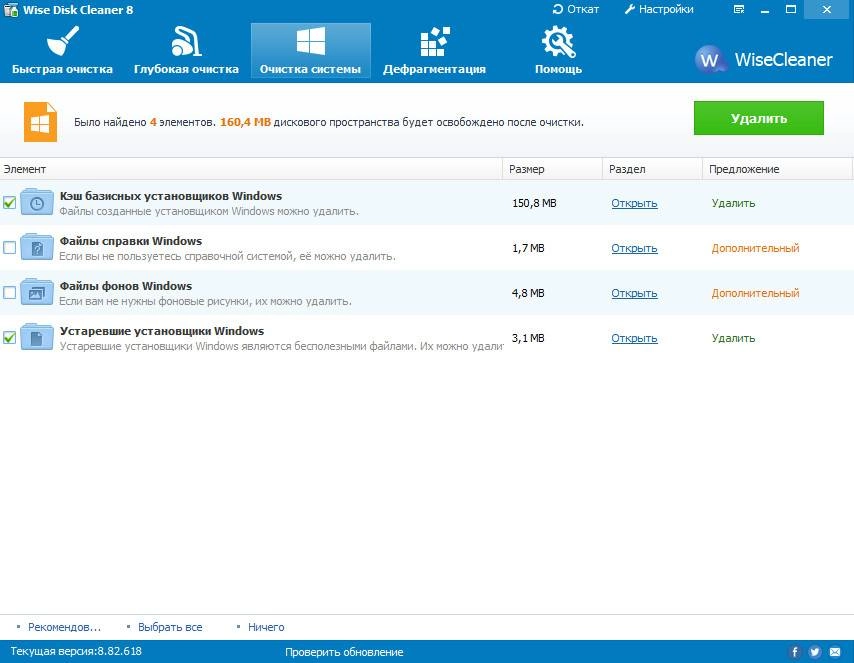The height and width of the screenshot is (663, 854).
Task: Maximize the Wise Disk Cleaner window
Action: coord(791,9)
